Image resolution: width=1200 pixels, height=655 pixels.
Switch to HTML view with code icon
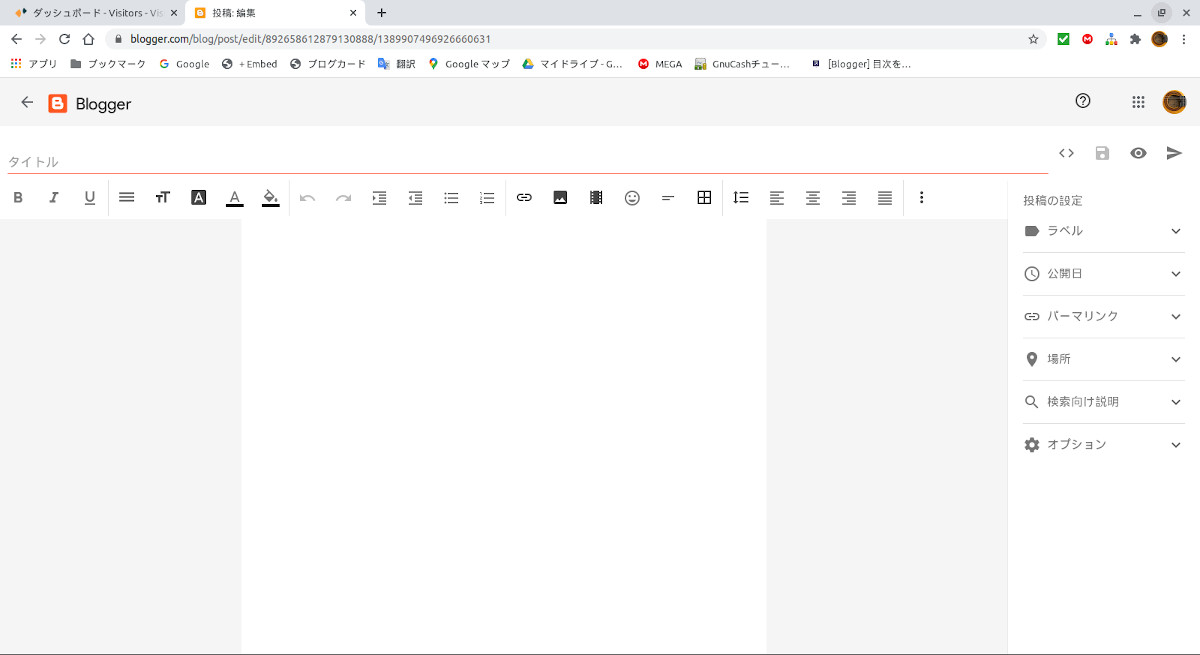[1066, 153]
